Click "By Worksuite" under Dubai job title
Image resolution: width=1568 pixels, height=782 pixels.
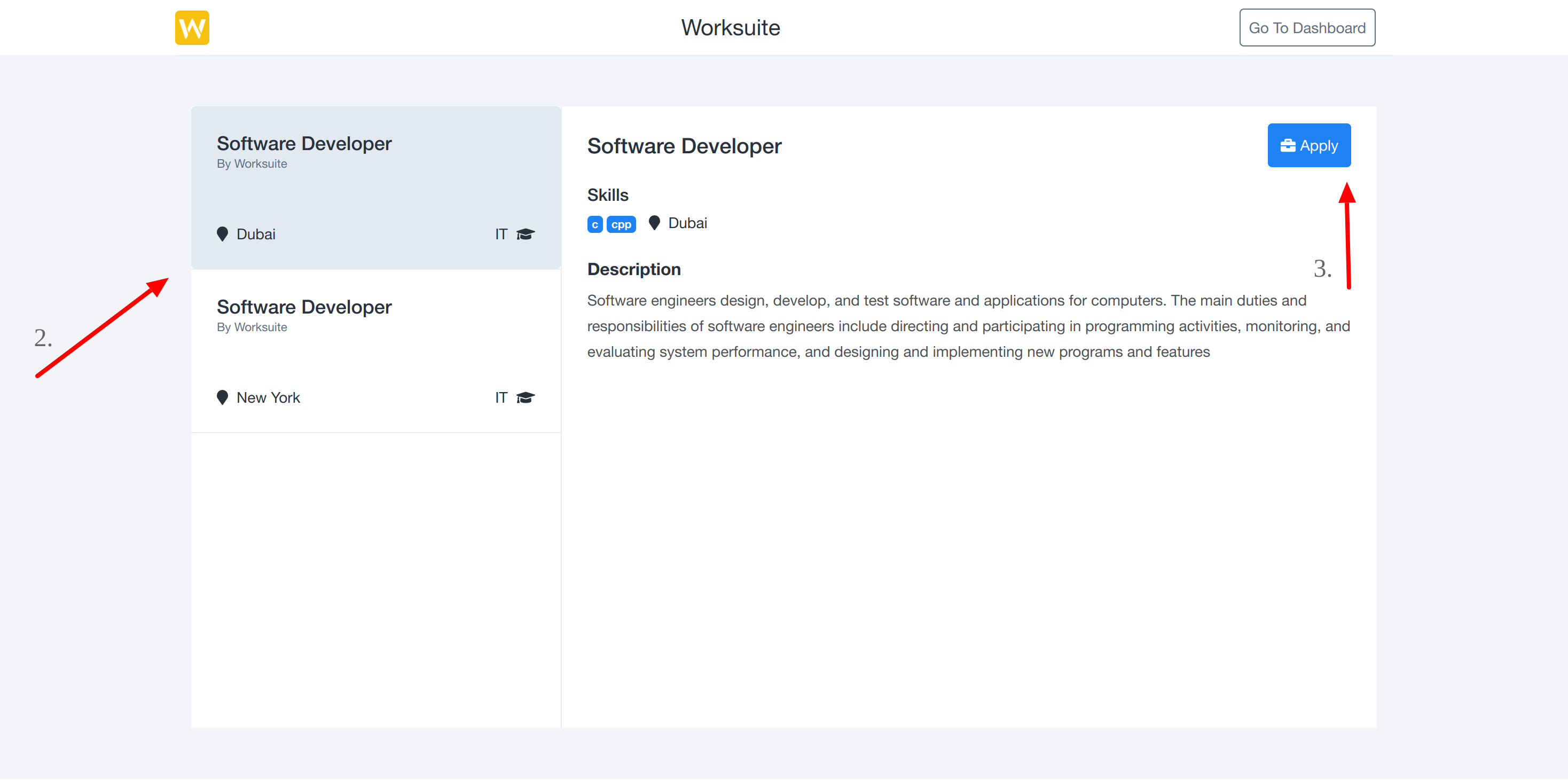point(252,164)
